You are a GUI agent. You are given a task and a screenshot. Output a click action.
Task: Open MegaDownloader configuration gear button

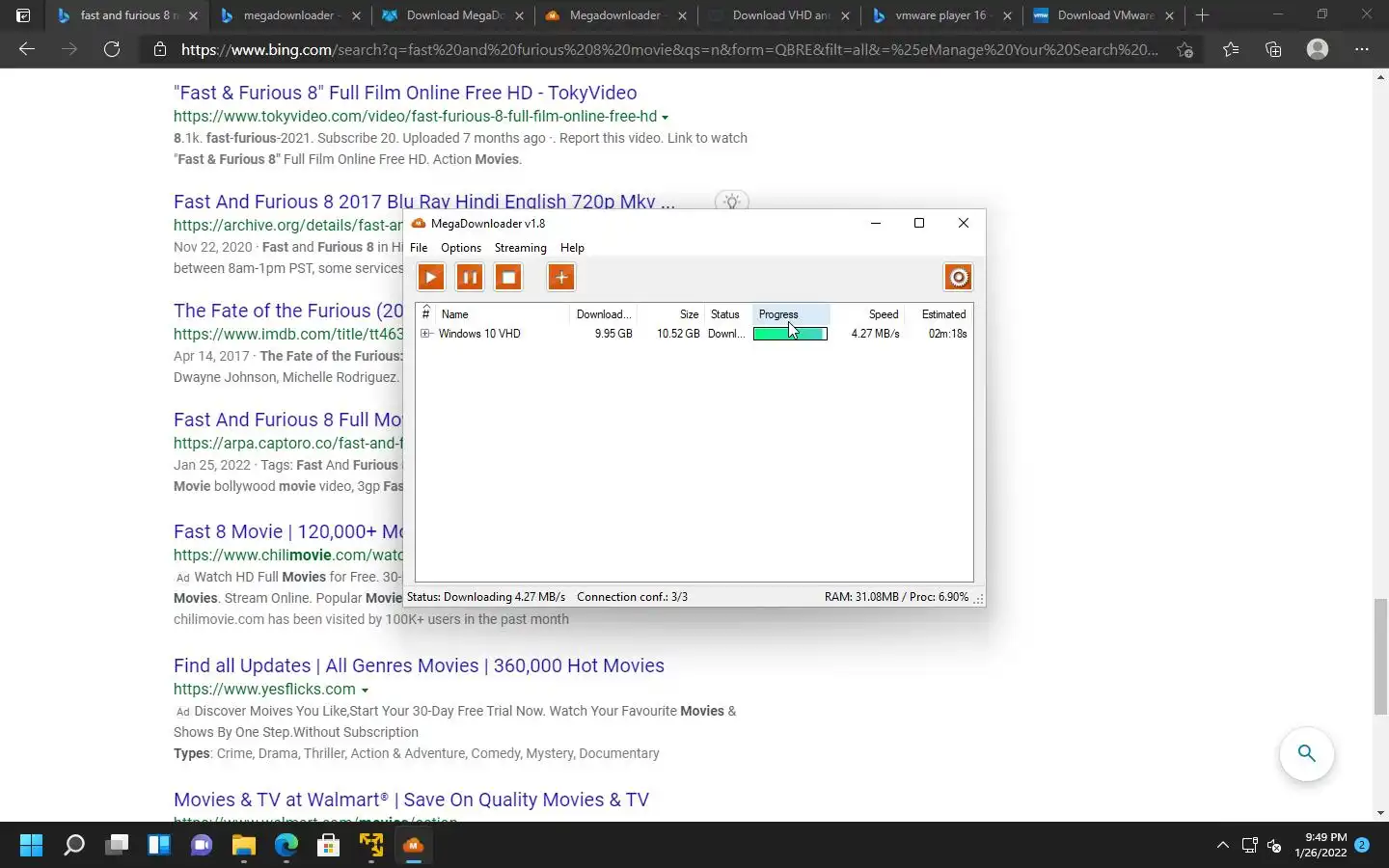958,278
